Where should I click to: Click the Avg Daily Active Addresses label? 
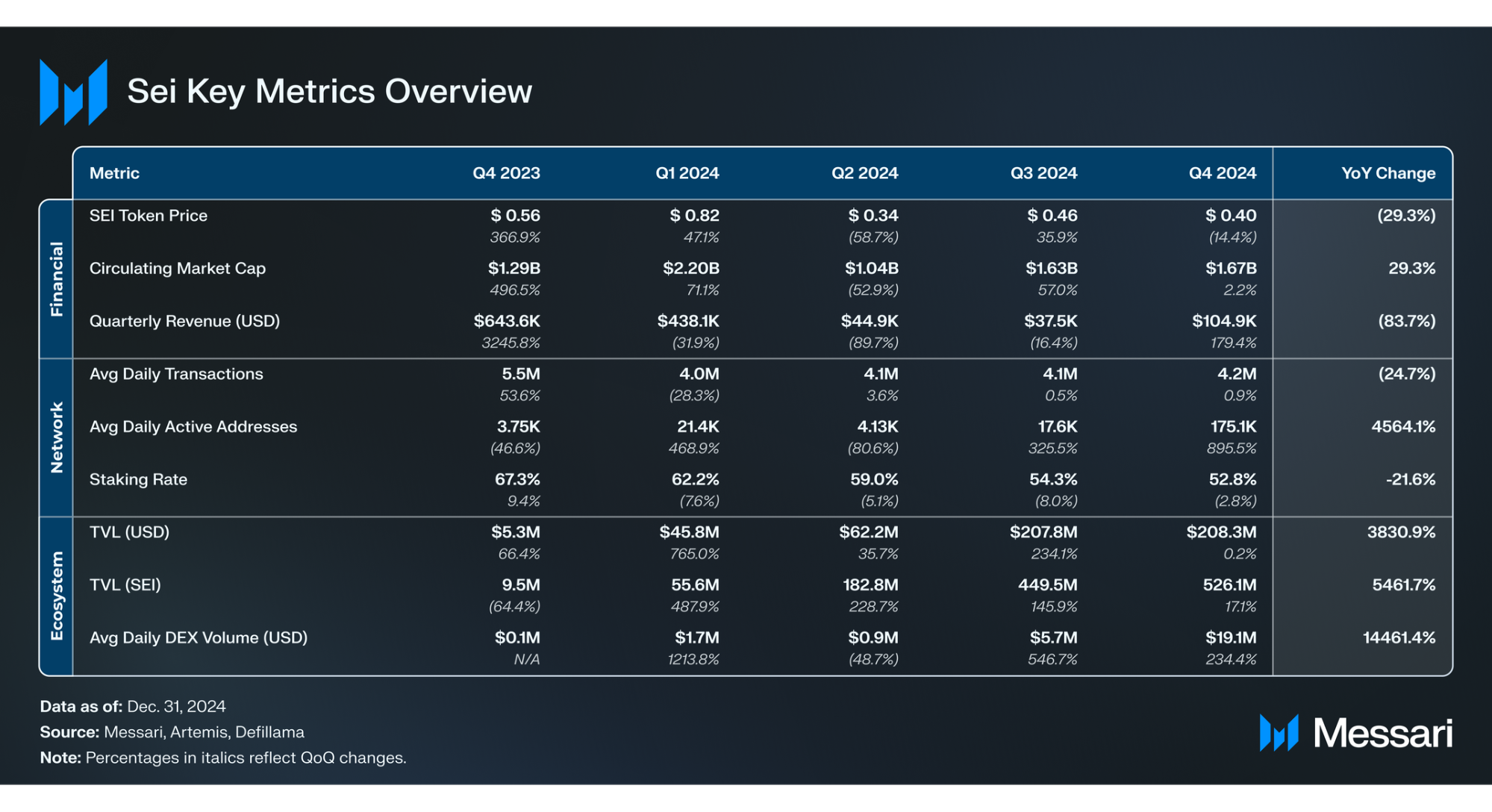pyautogui.click(x=193, y=427)
